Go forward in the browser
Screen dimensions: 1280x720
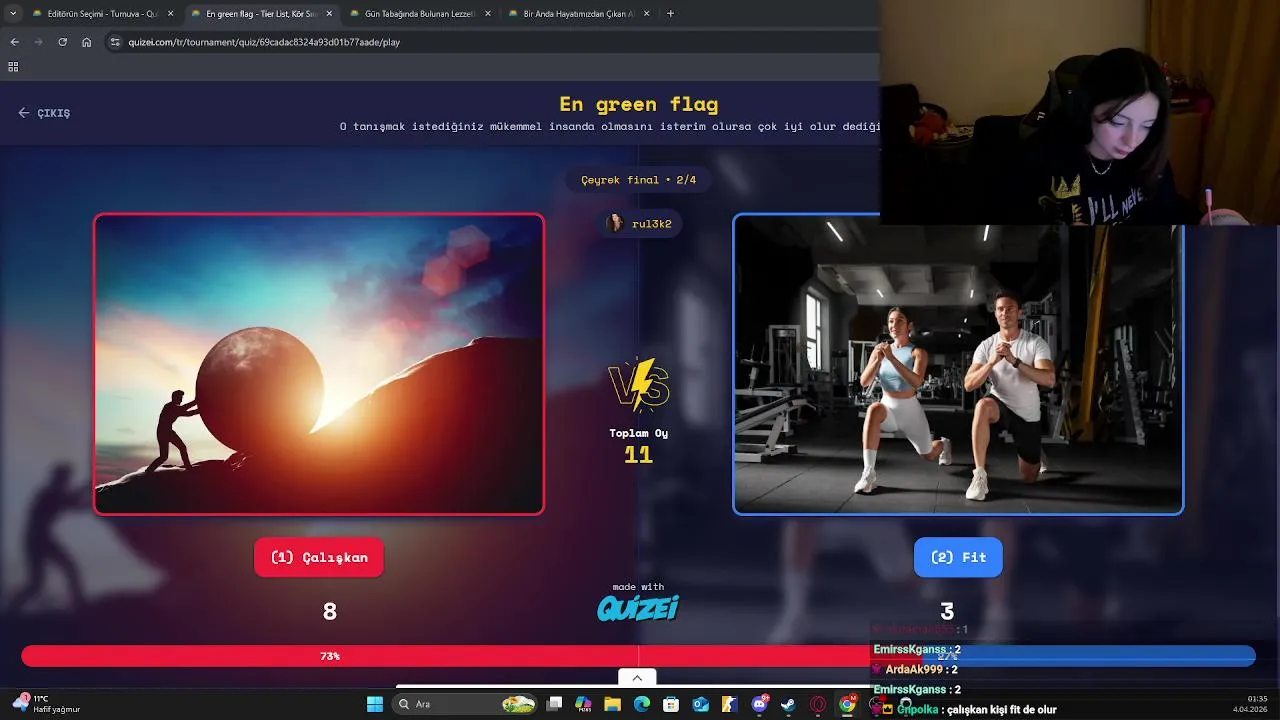click(x=38, y=42)
